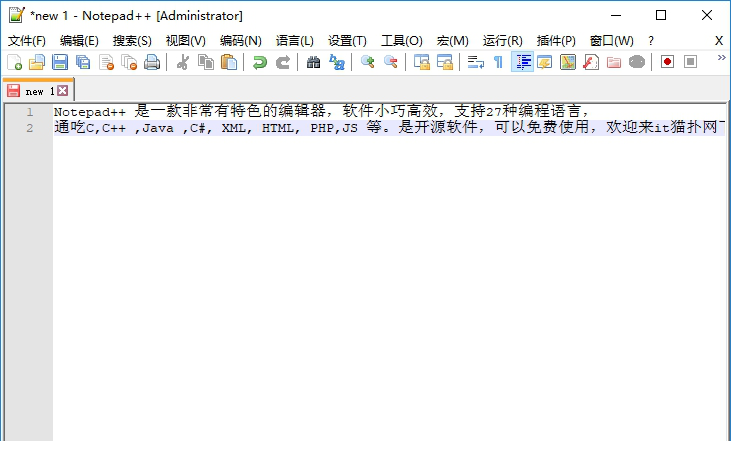
Task: Open folder as workspace icon
Action: point(614,62)
